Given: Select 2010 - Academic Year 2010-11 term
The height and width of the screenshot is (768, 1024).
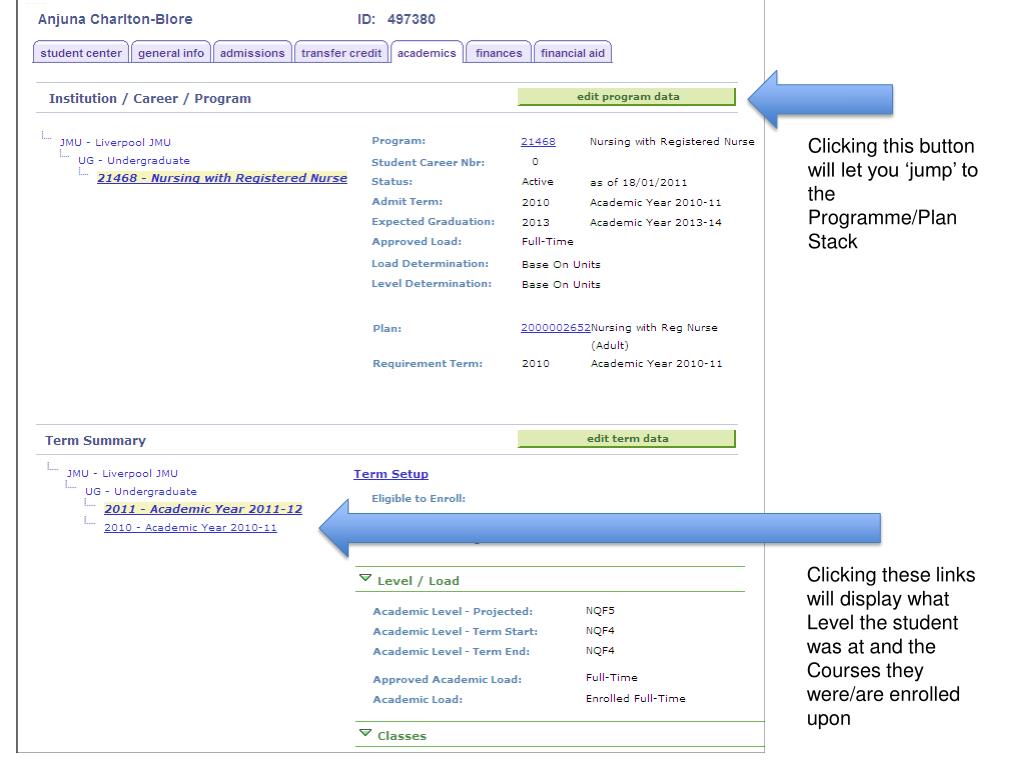Looking at the screenshot, I should (x=190, y=528).
